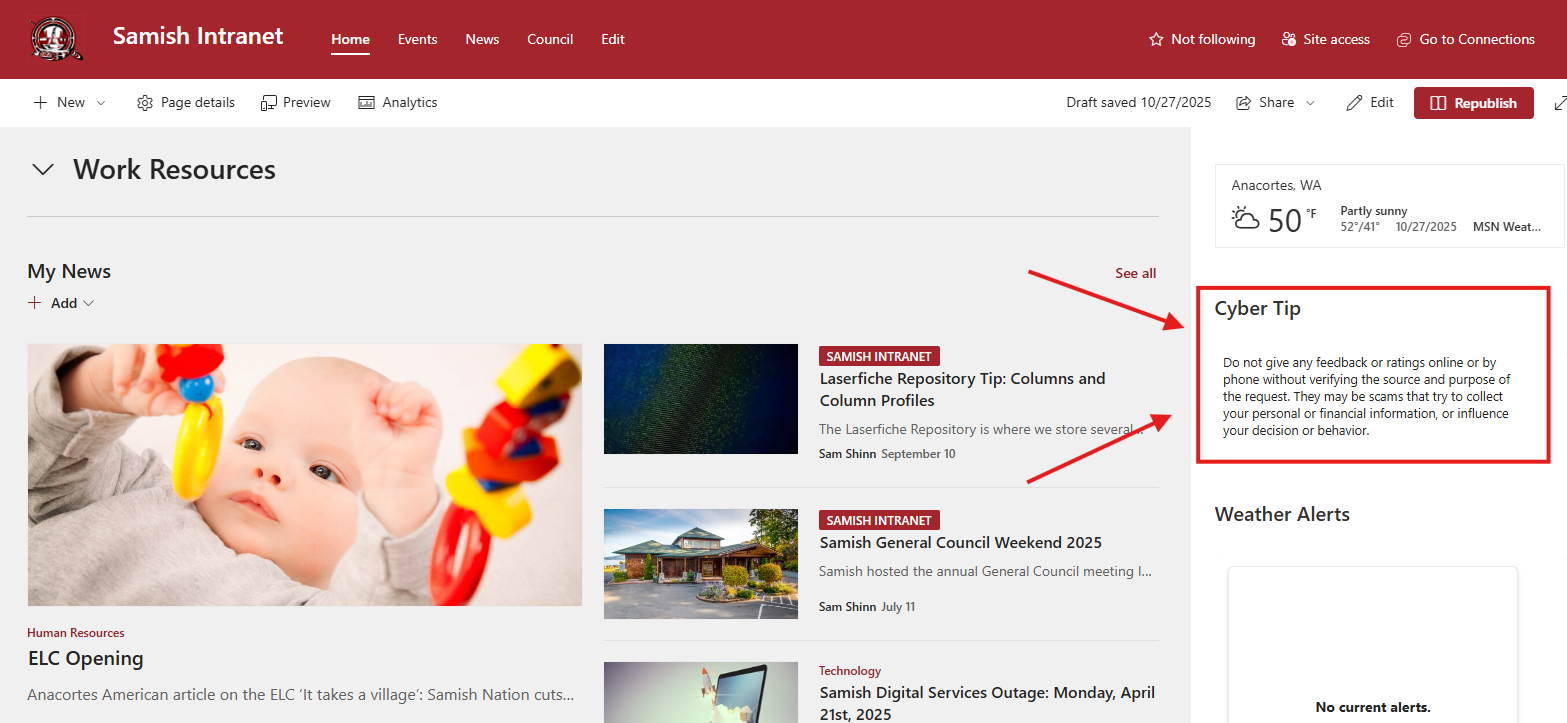Image resolution: width=1567 pixels, height=723 pixels.
Task: Click the partly sunny weather icon
Action: [1245, 218]
